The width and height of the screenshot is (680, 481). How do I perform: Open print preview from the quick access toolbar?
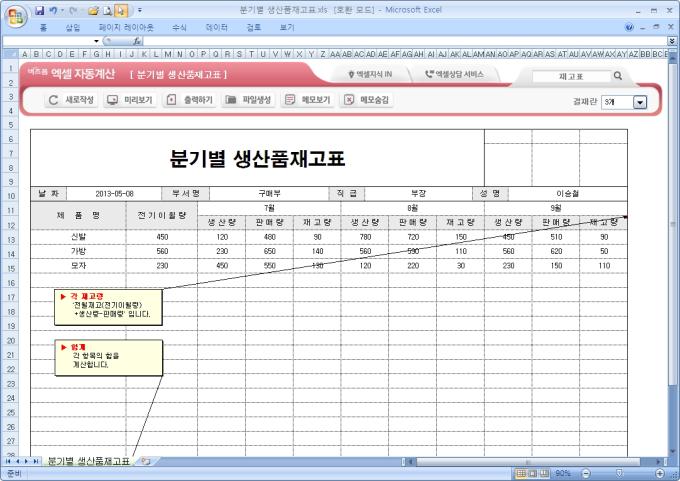tap(108, 11)
